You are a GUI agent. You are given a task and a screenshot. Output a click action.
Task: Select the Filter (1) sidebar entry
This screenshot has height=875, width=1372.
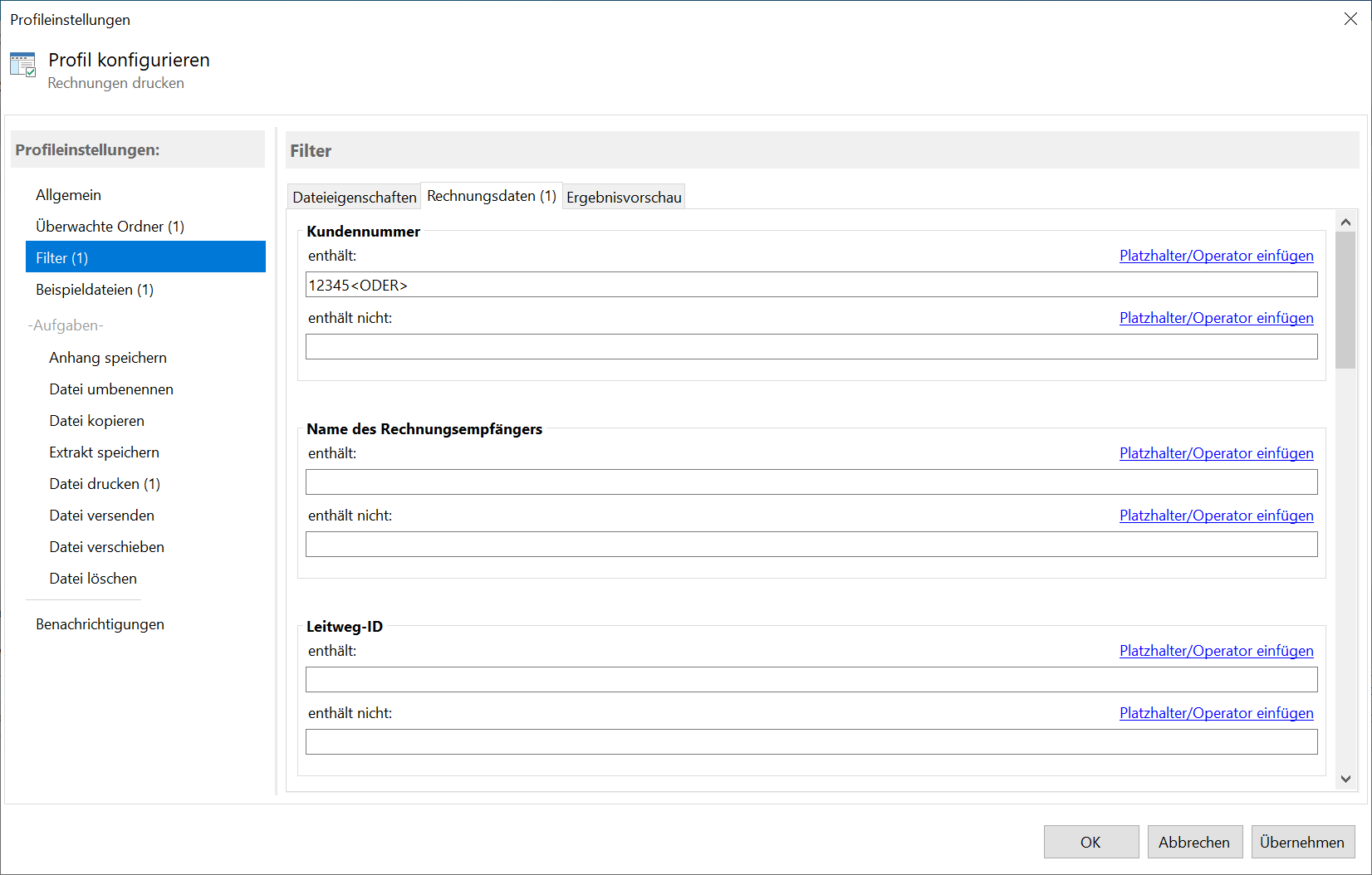[145, 257]
